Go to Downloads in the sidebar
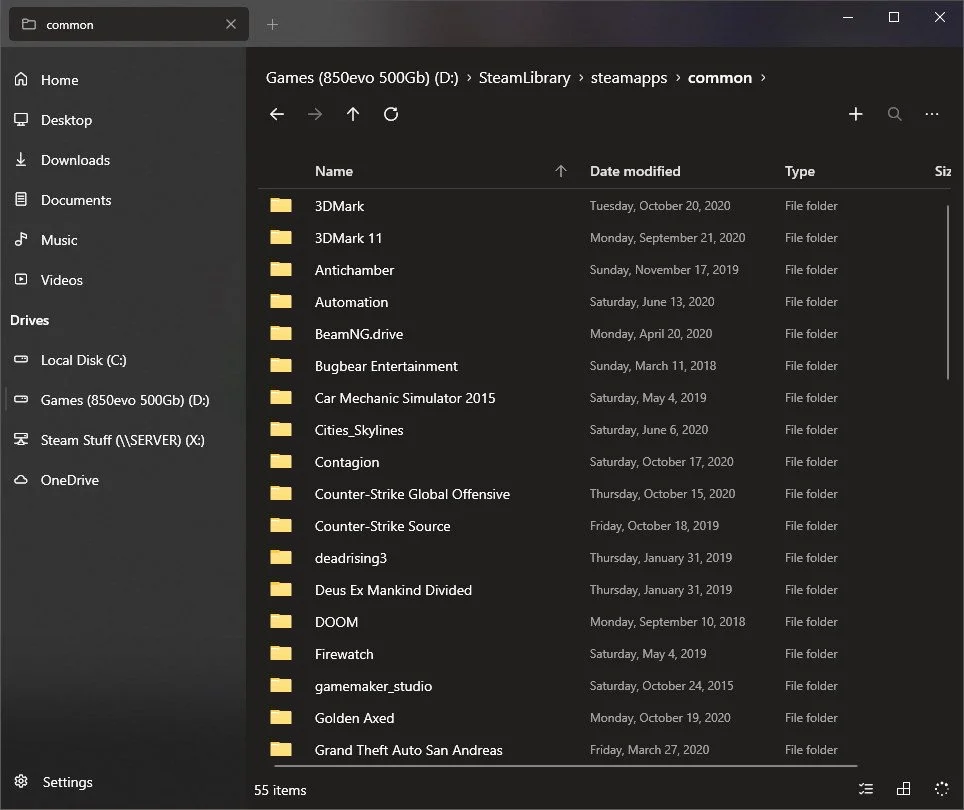 coord(123,160)
